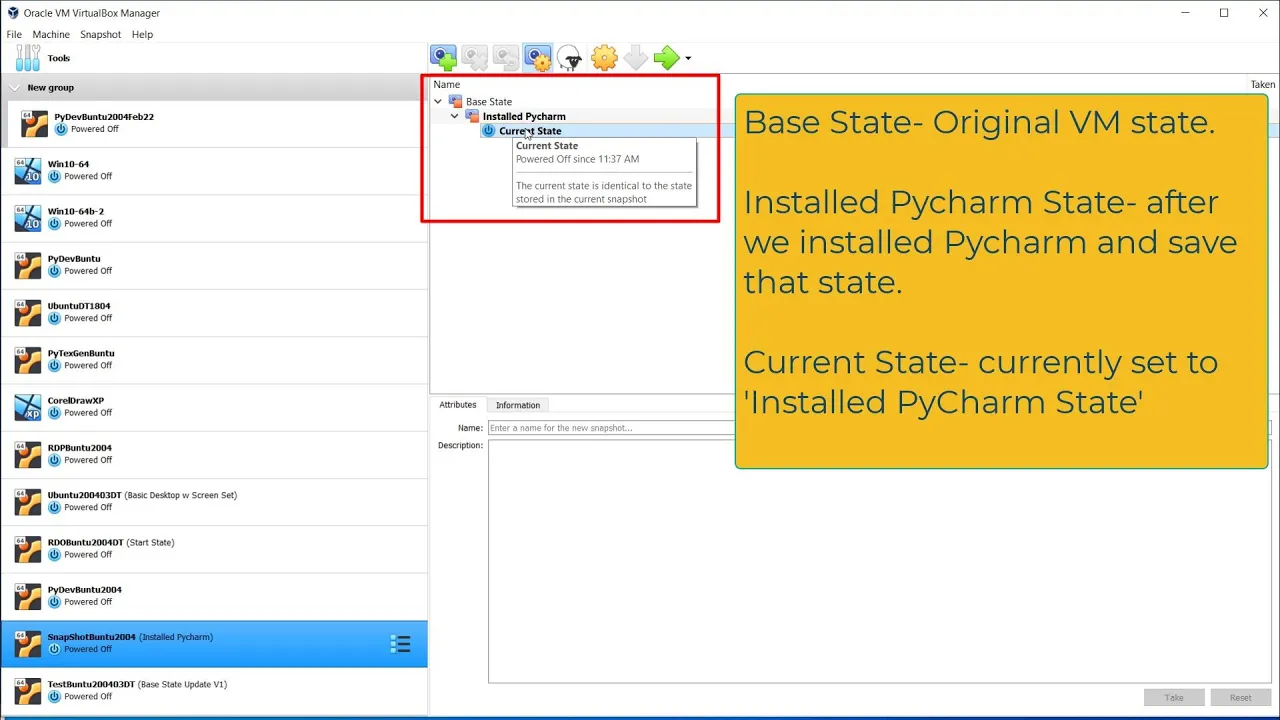Screen dimensions: 1280x720
Task: Click the PyDevBuntu VM icon
Action: [x=28, y=265]
